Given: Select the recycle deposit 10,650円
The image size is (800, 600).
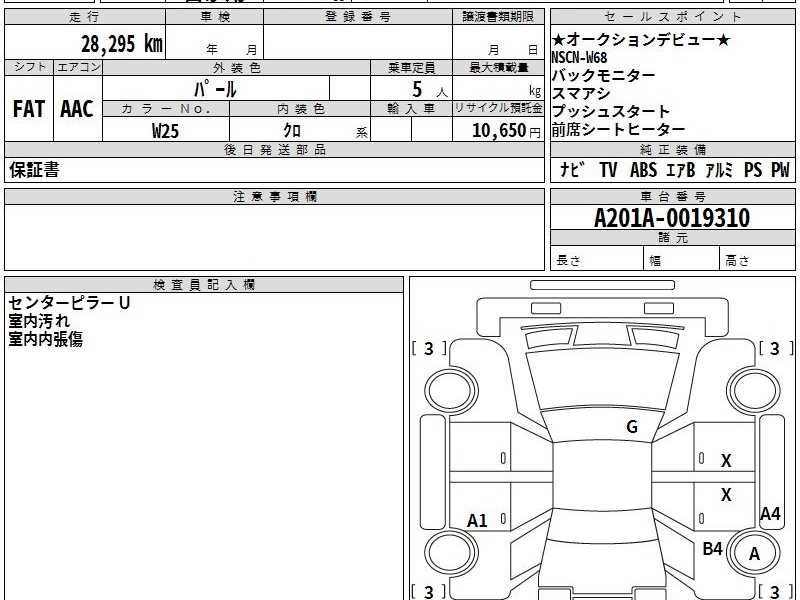Looking at the screenshot, I should click(x=506, y=131).
